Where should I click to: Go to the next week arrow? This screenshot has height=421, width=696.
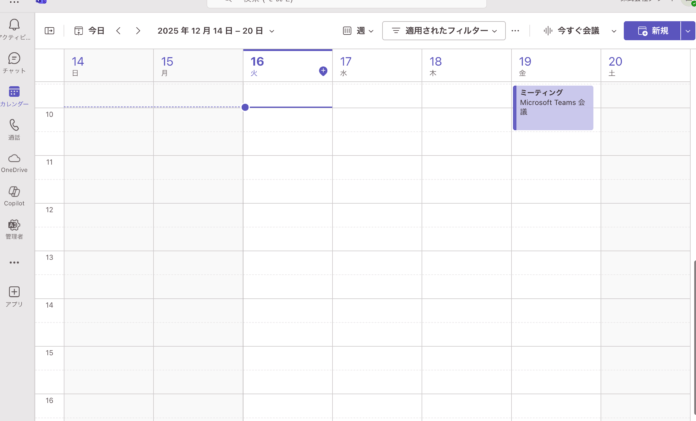138,31
